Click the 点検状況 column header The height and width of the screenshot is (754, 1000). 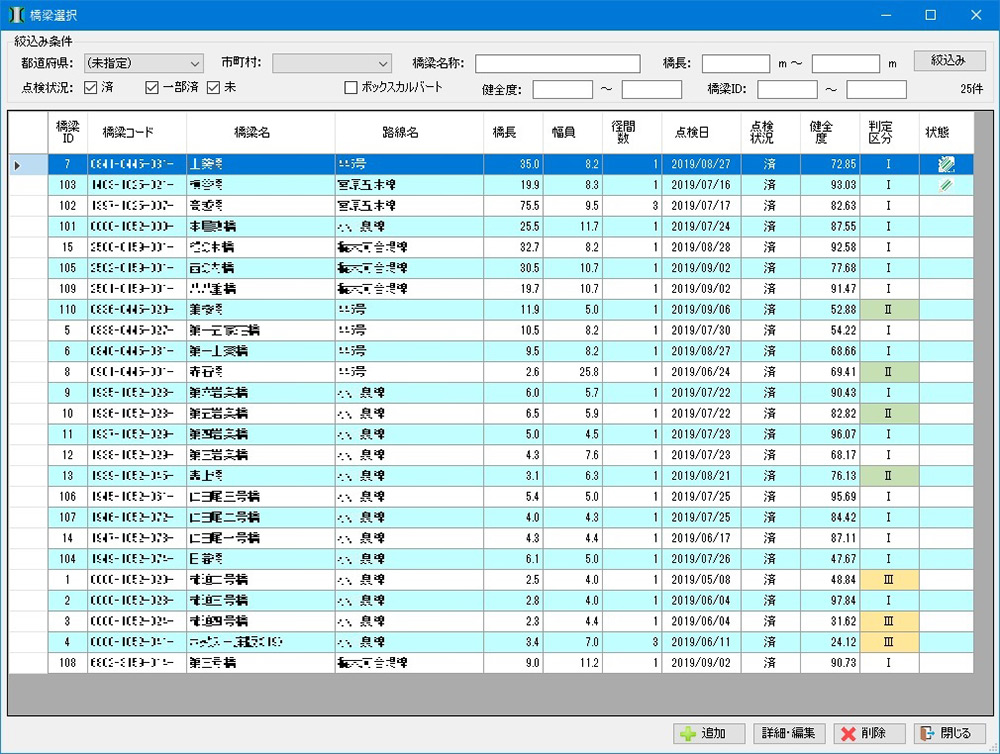click(770, 133)
